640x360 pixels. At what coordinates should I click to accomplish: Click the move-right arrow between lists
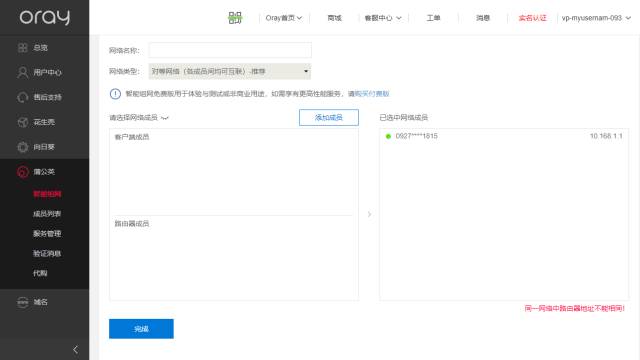pos(369,214)
